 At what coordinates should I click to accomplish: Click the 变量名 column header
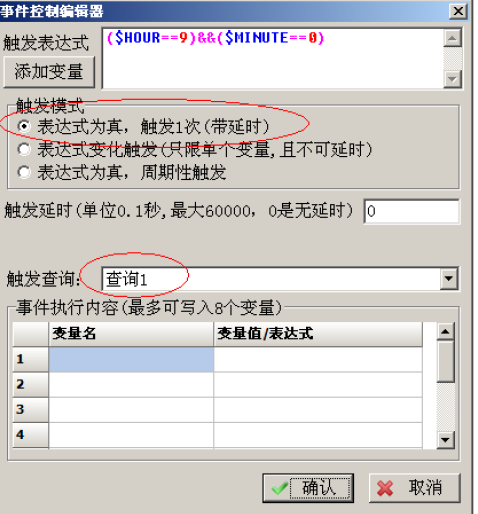click(x=131, y=334)
